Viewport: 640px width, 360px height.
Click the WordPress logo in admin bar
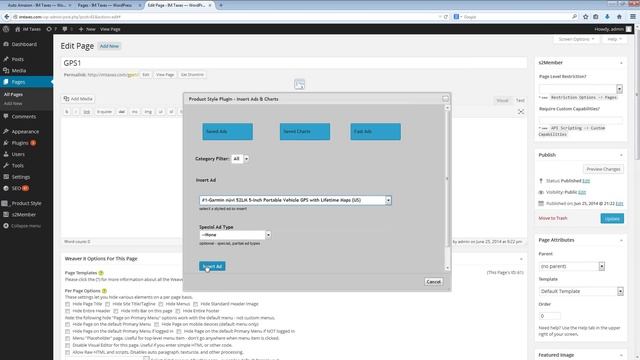tap(6, 29)
